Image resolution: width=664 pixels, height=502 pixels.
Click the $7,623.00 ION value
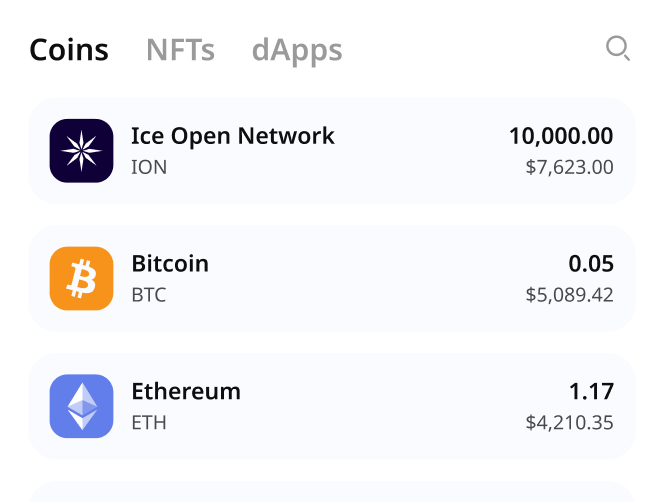click(x=570, y=167)
